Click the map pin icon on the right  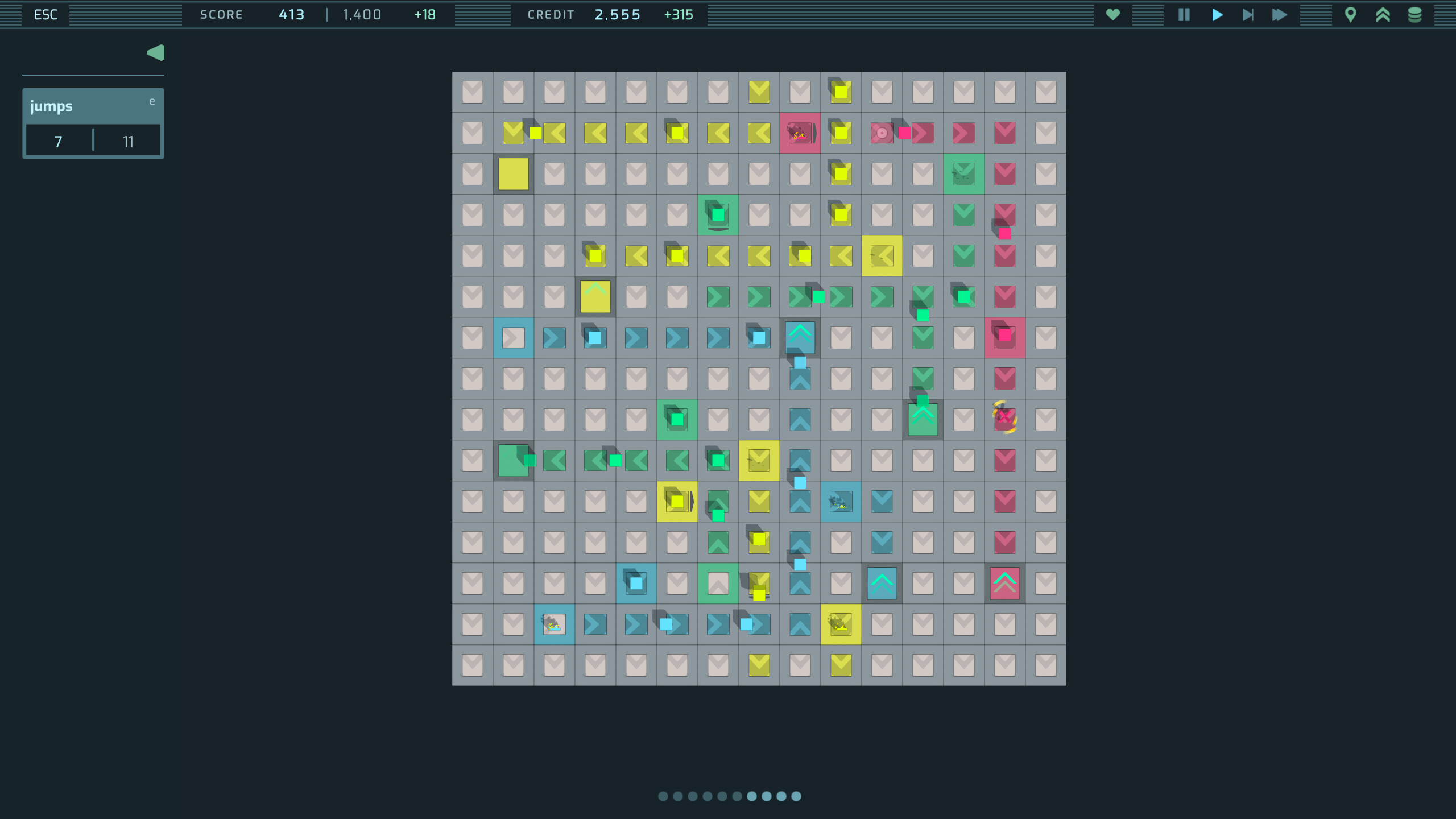pyautogui.click(x=1351, y=15)
